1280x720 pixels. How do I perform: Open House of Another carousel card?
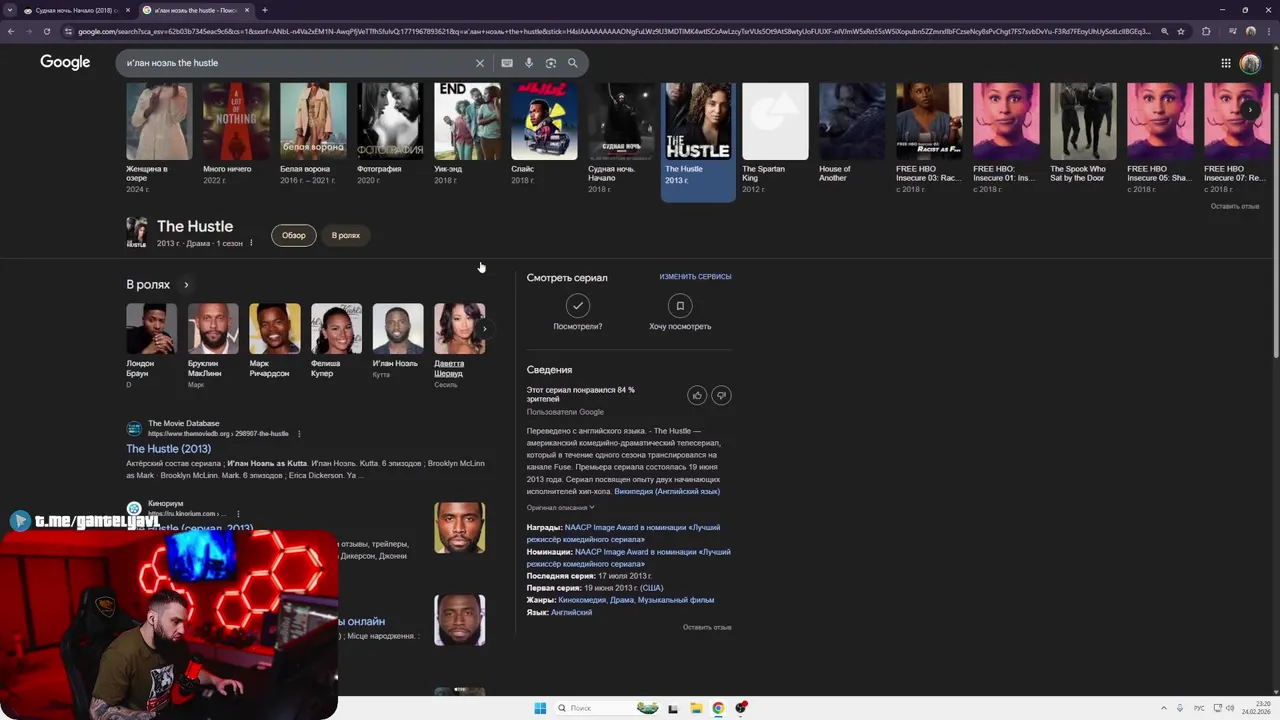852,134
